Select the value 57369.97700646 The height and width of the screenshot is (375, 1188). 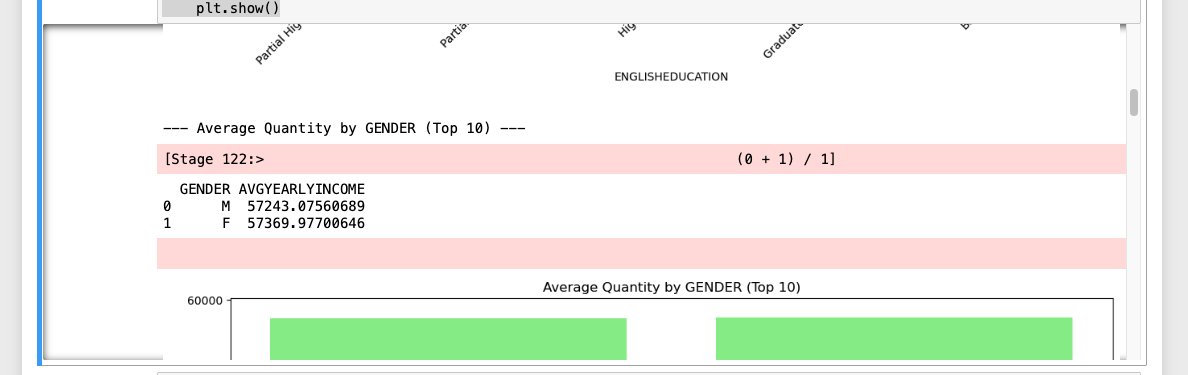(x=306, y=223)
